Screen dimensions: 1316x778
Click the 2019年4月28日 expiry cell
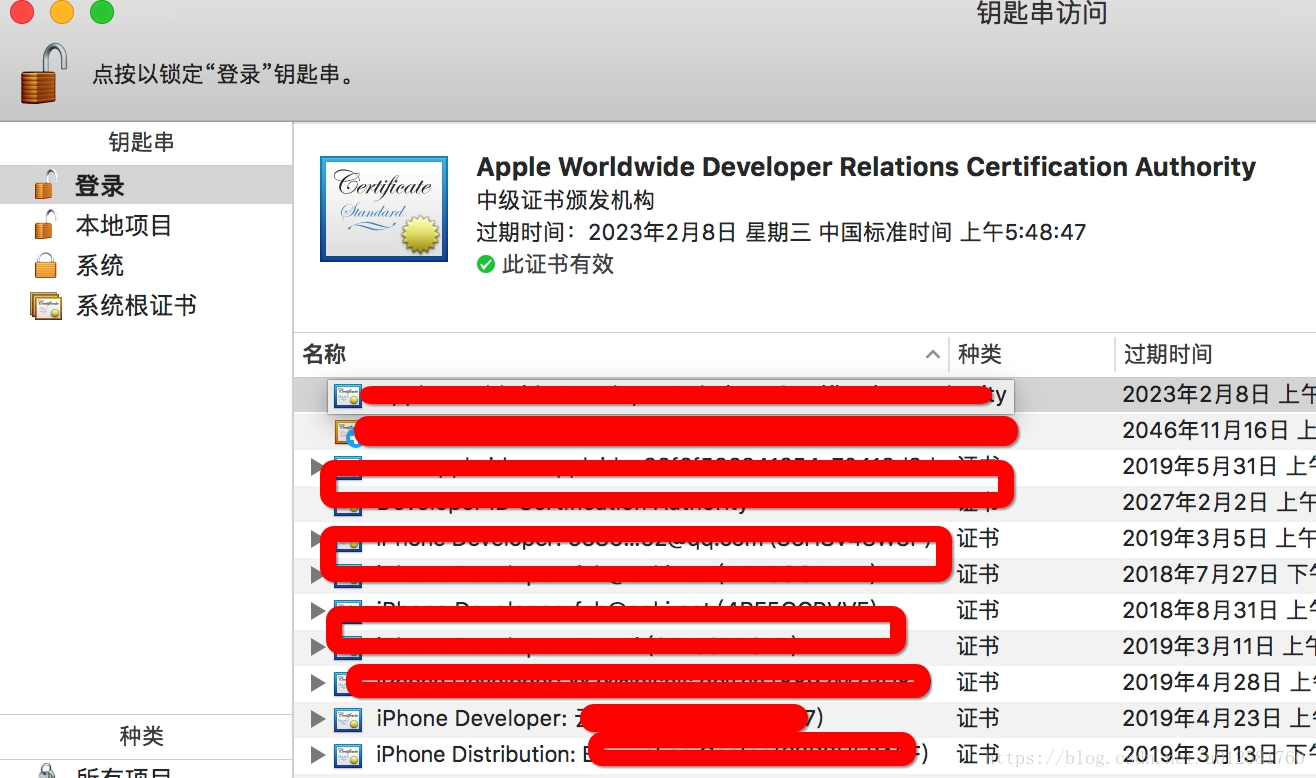(1218, 683)
